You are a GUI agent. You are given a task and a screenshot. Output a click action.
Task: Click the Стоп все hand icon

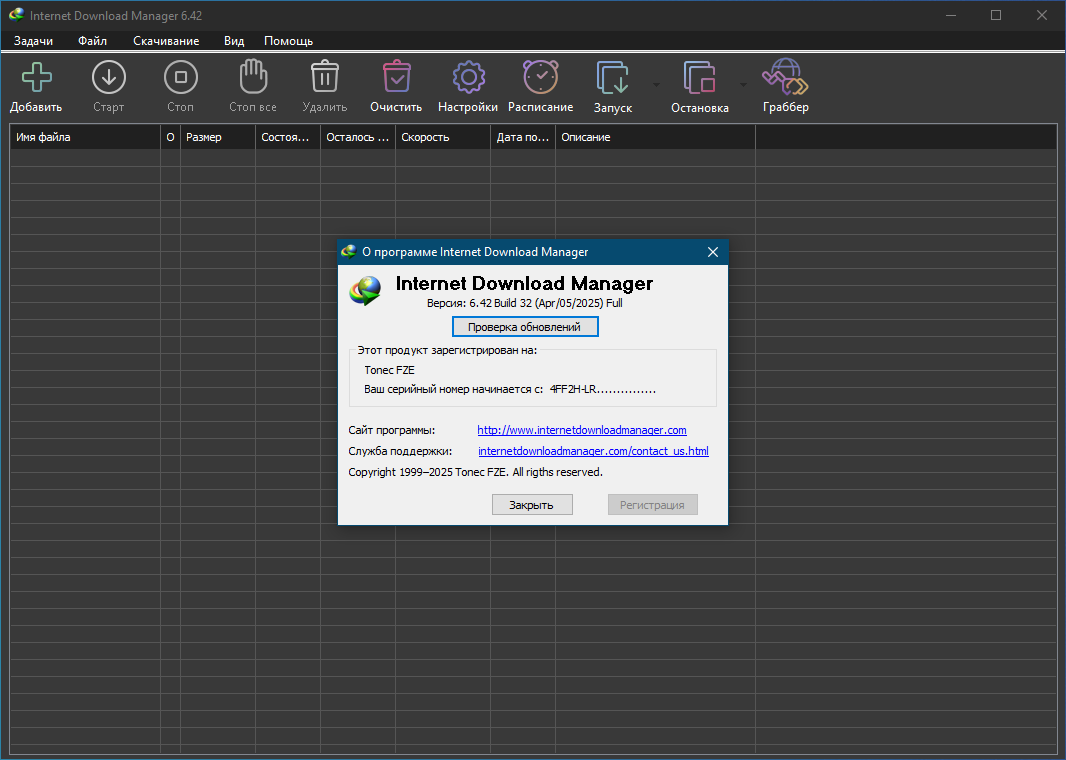pyautogui.click(x=253, y=76)
